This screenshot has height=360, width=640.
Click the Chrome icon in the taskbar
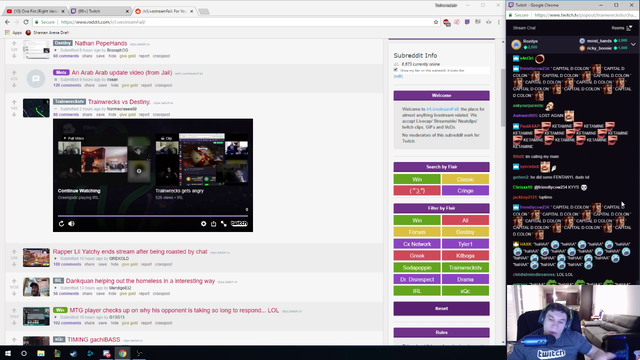point(122,353)
